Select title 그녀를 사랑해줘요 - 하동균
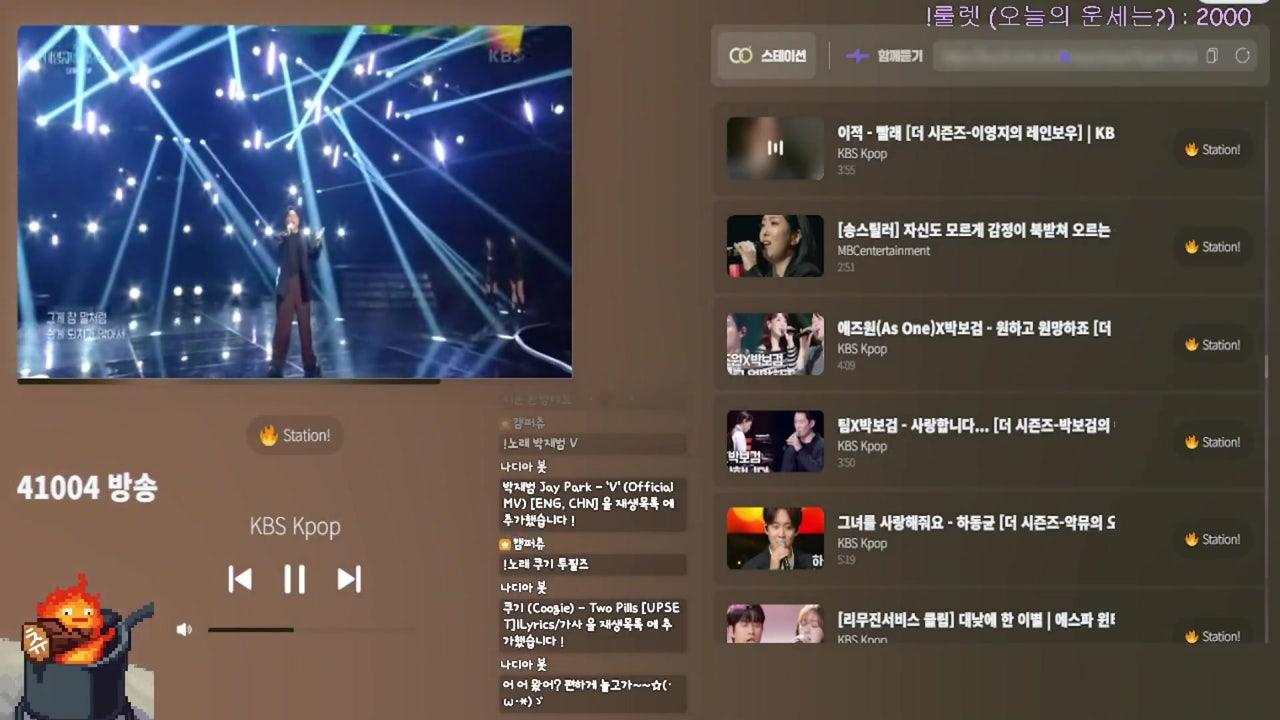The image size is (1280, 720). click(976, 522)
